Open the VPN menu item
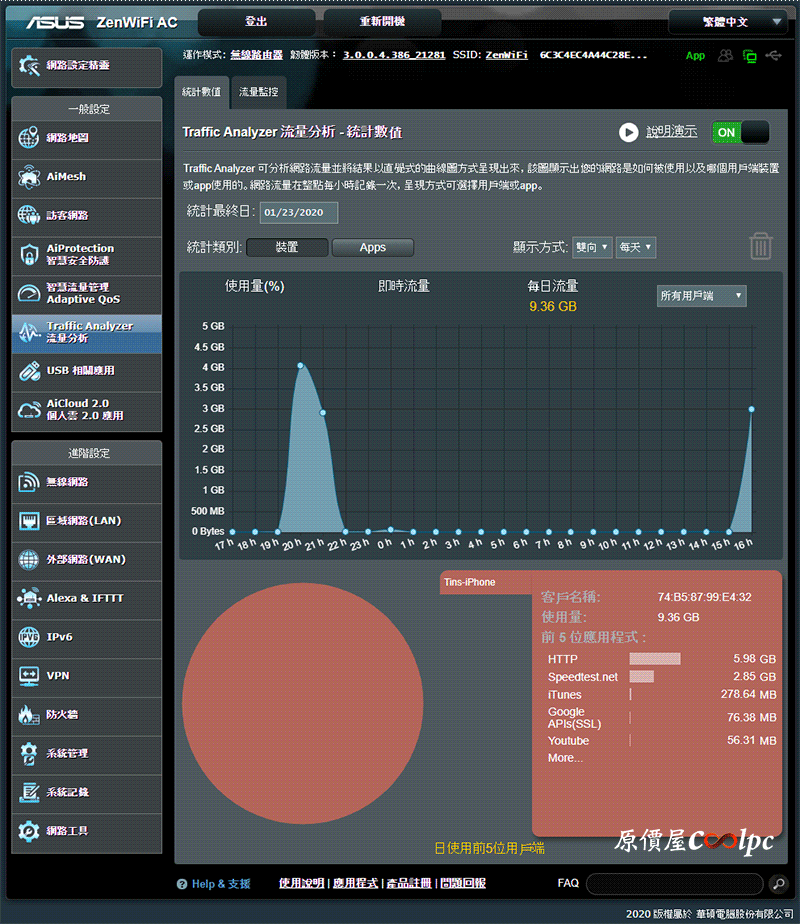800x924 pixels. [87, 676]
